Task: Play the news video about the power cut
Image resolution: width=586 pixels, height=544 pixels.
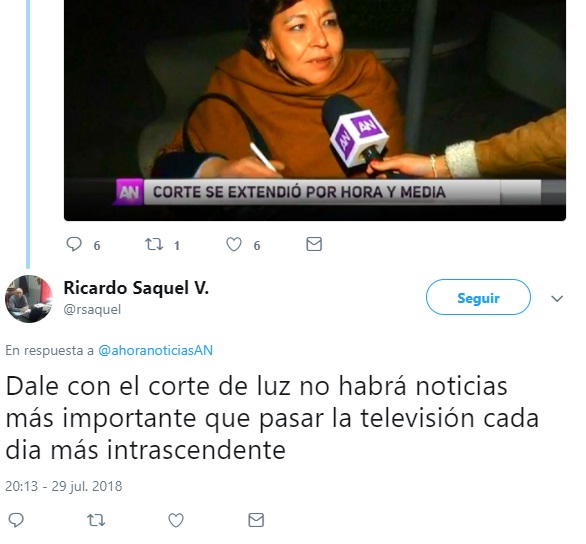Action: (x=315, y=110)
